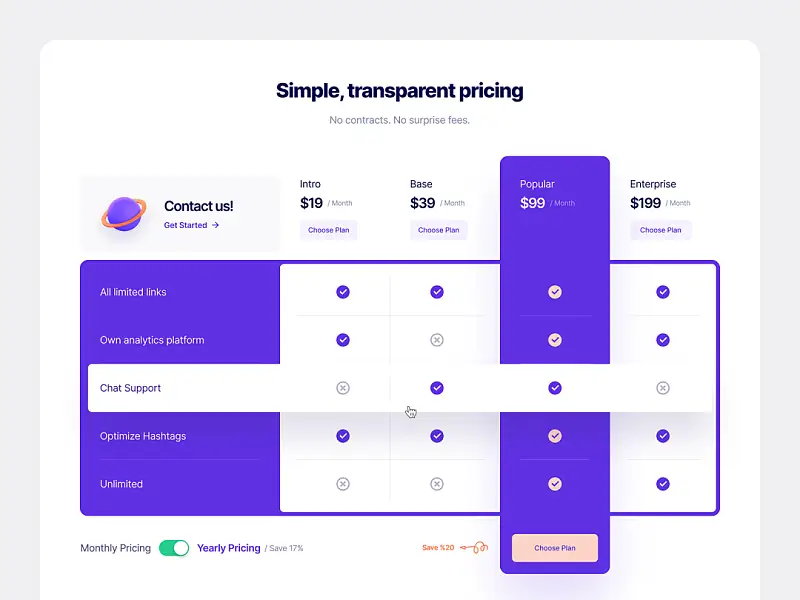Click Intro plan's Chat Support cross icon

(x=343, y=388)
